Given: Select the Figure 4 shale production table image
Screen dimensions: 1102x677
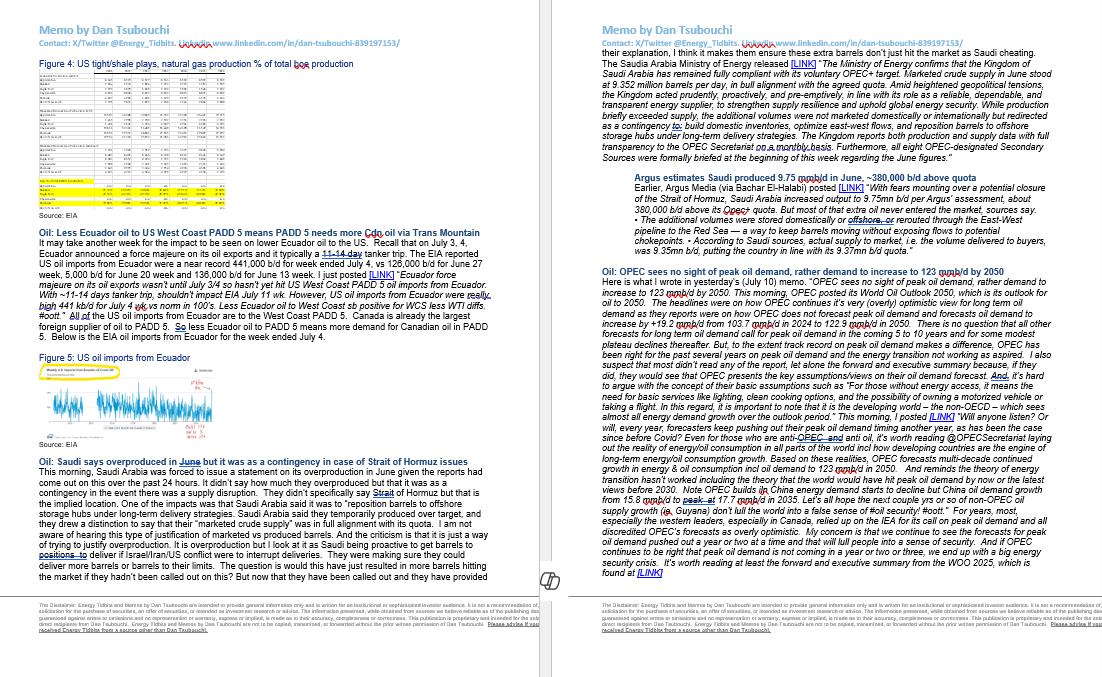Looking at the screenshot, I should coord(132,140).
